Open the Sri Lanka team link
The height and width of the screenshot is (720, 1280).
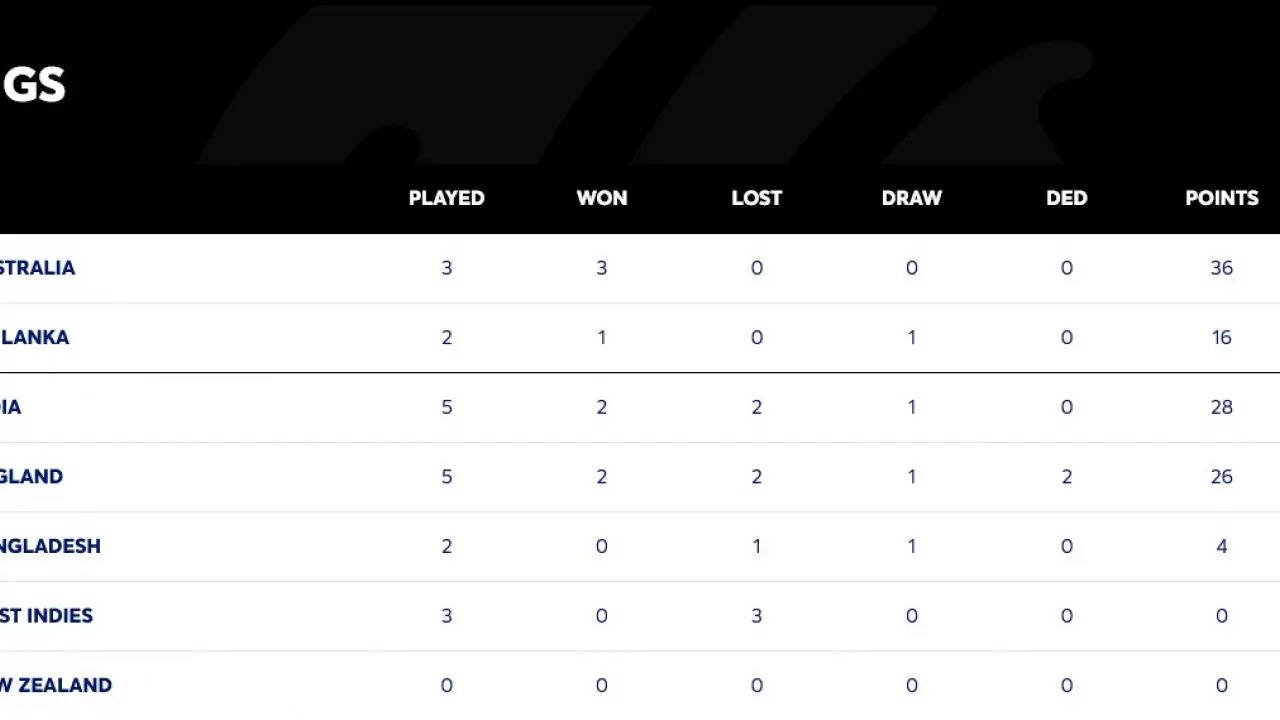[x=34, y=337]
